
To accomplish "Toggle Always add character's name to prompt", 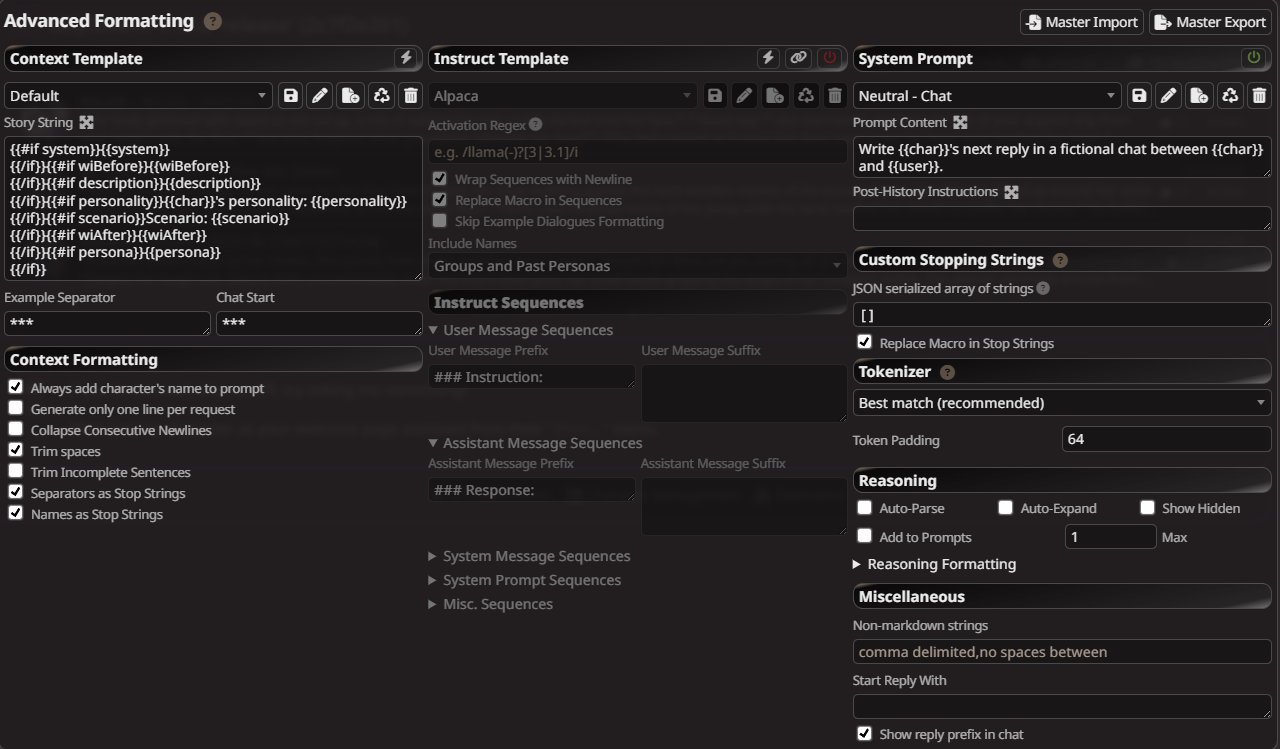I will 15,387.
